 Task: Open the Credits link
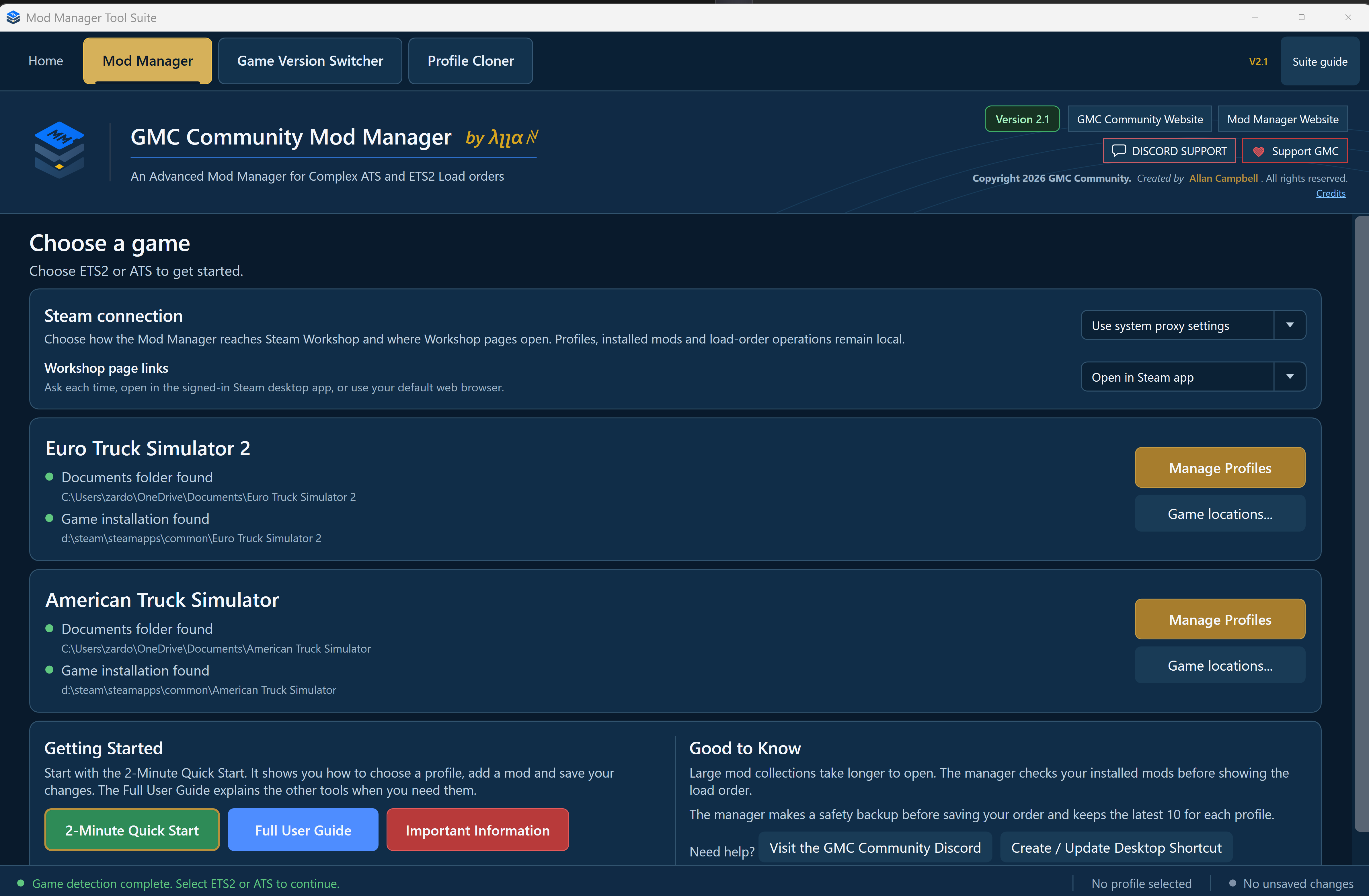pos(1331,193)
